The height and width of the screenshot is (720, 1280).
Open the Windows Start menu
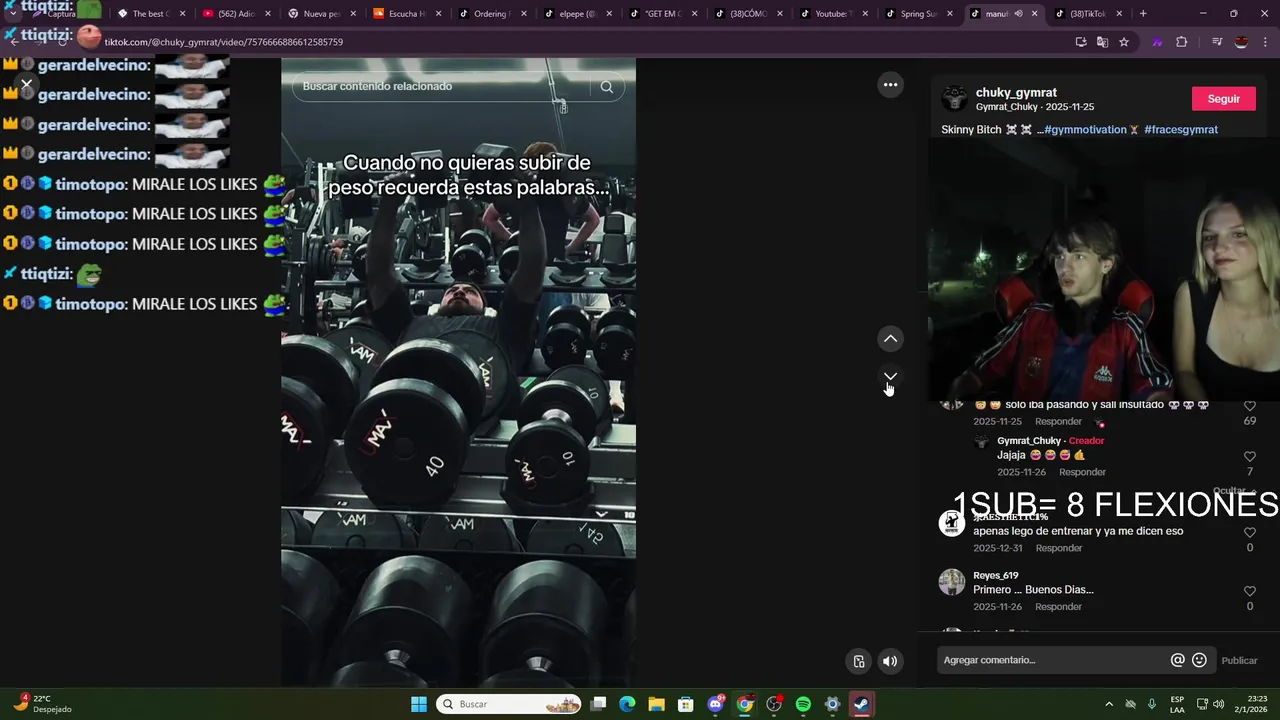(x=419, y=704)
